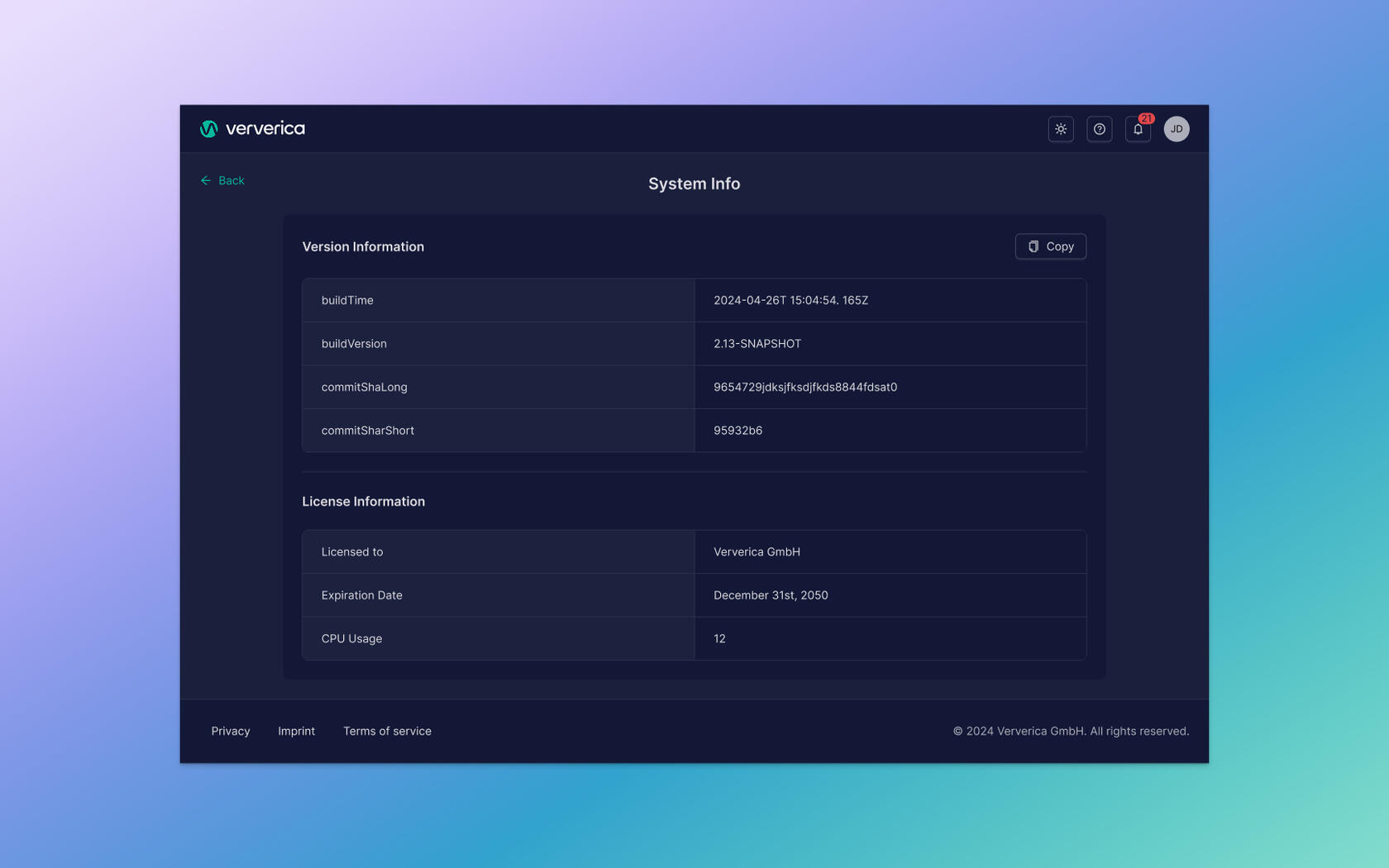Toggle light/dark theme sun icon

(1061, 129)
